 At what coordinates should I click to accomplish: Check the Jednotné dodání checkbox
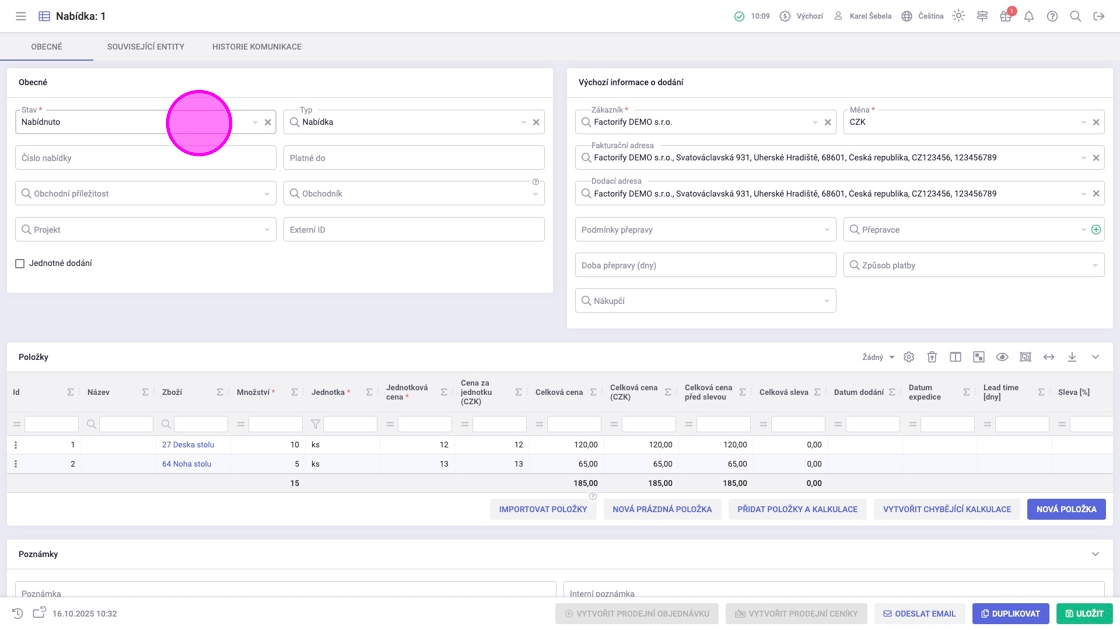[20, 264]
